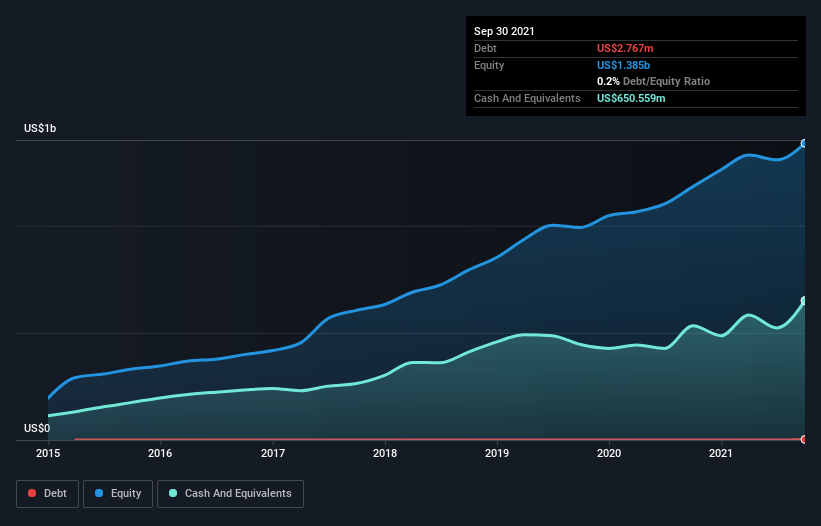Select the blue Equity endpoint marker
This screenshot has height=526, width=821.
pos(804,143)
